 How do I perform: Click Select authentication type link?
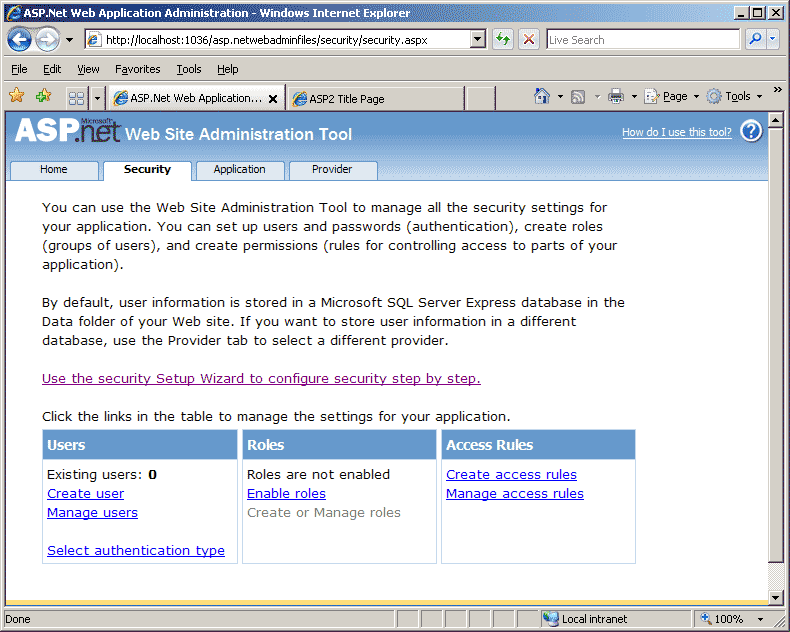click(x=136, y=550)
